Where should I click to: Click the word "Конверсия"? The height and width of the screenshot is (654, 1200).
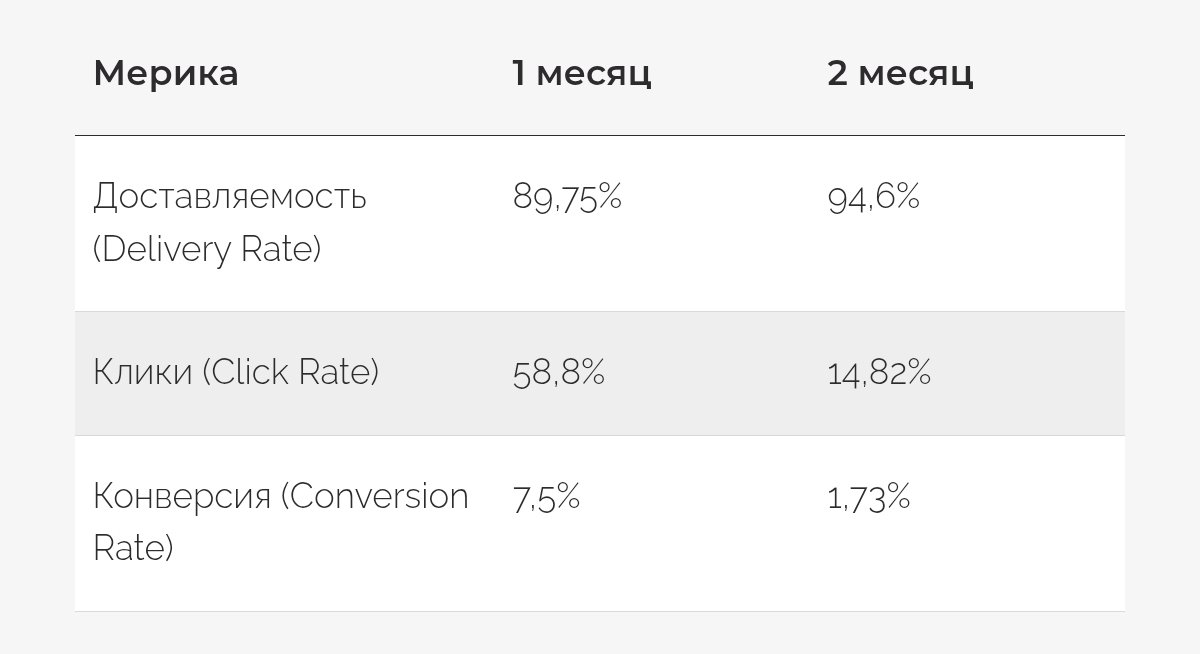(x=182, y=497)
